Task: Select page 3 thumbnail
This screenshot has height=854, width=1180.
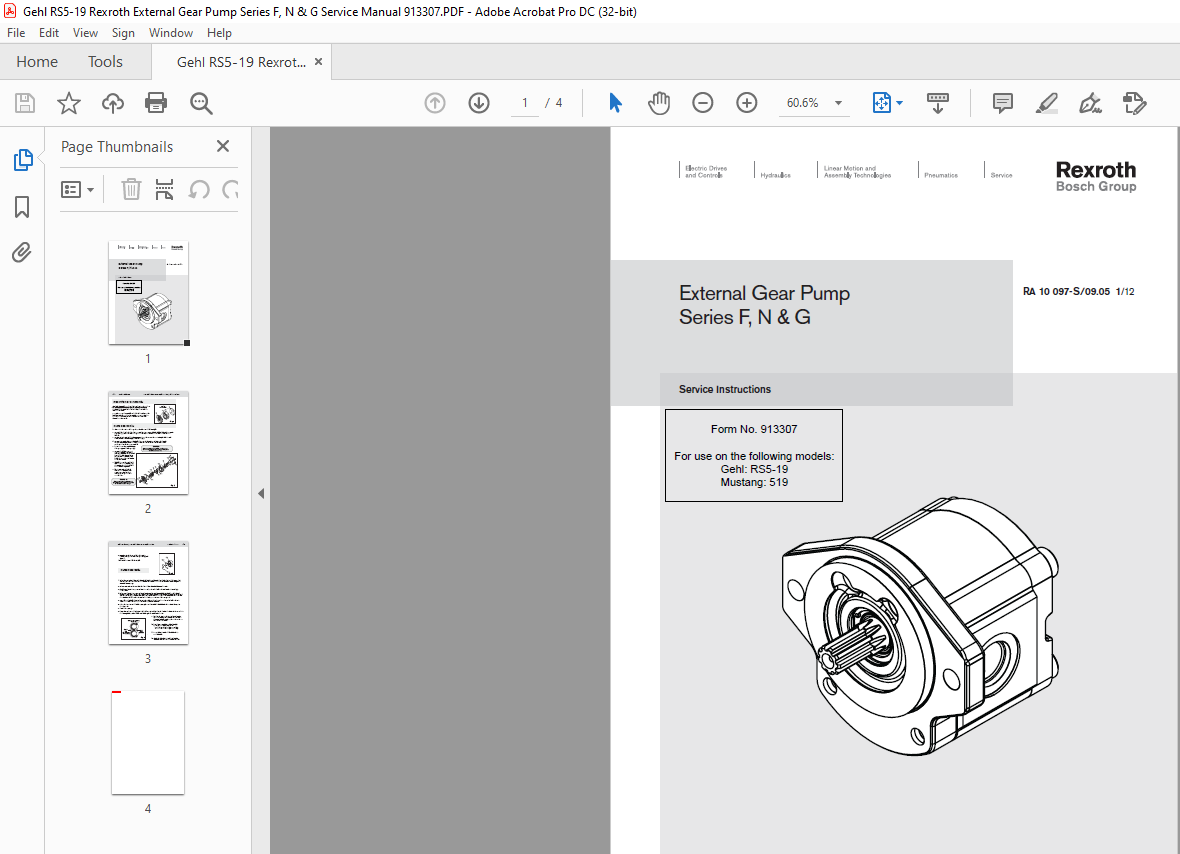Action: [x=148, y=592]
